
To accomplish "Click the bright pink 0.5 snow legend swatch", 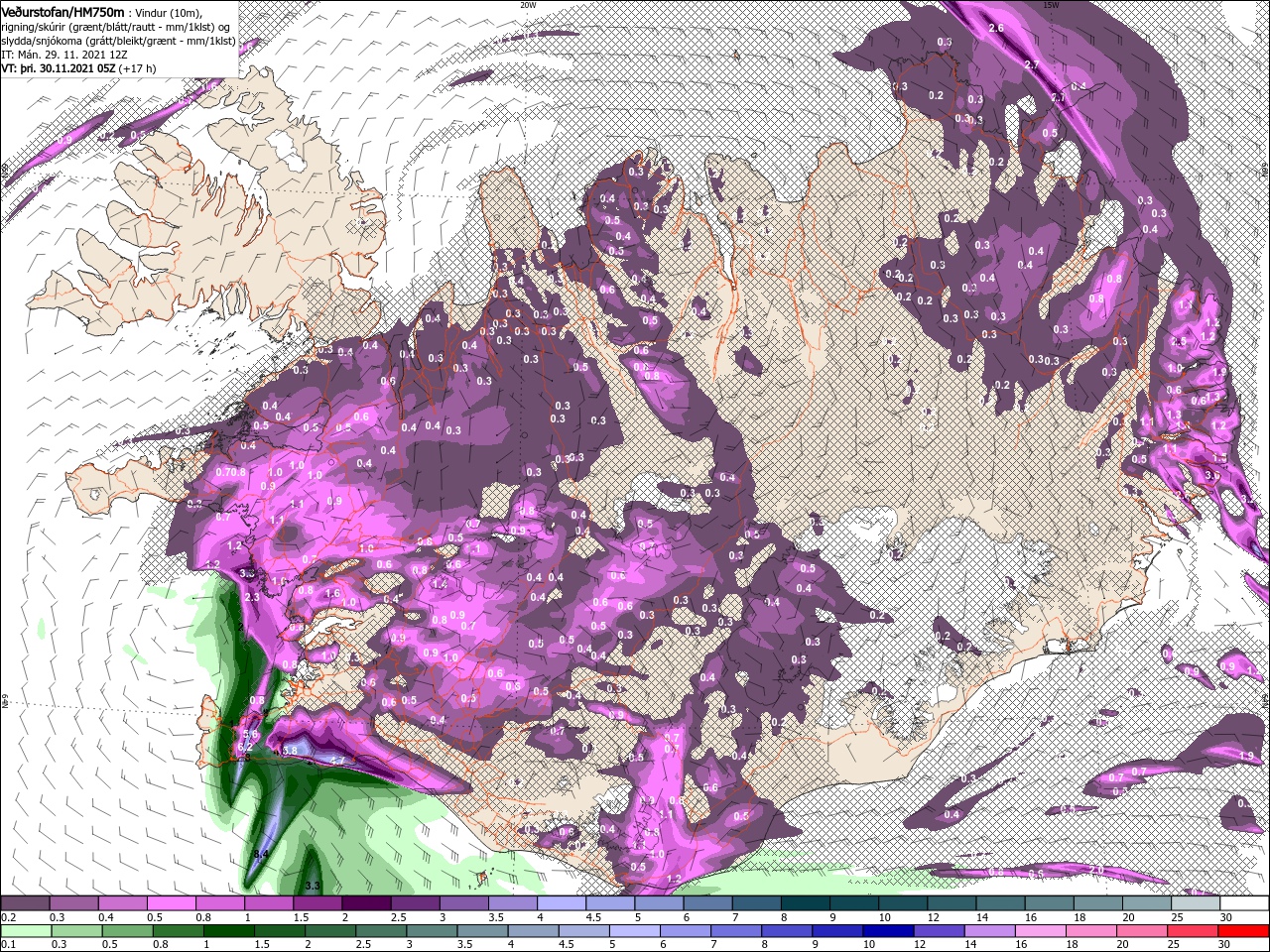I will pos(172,903).
